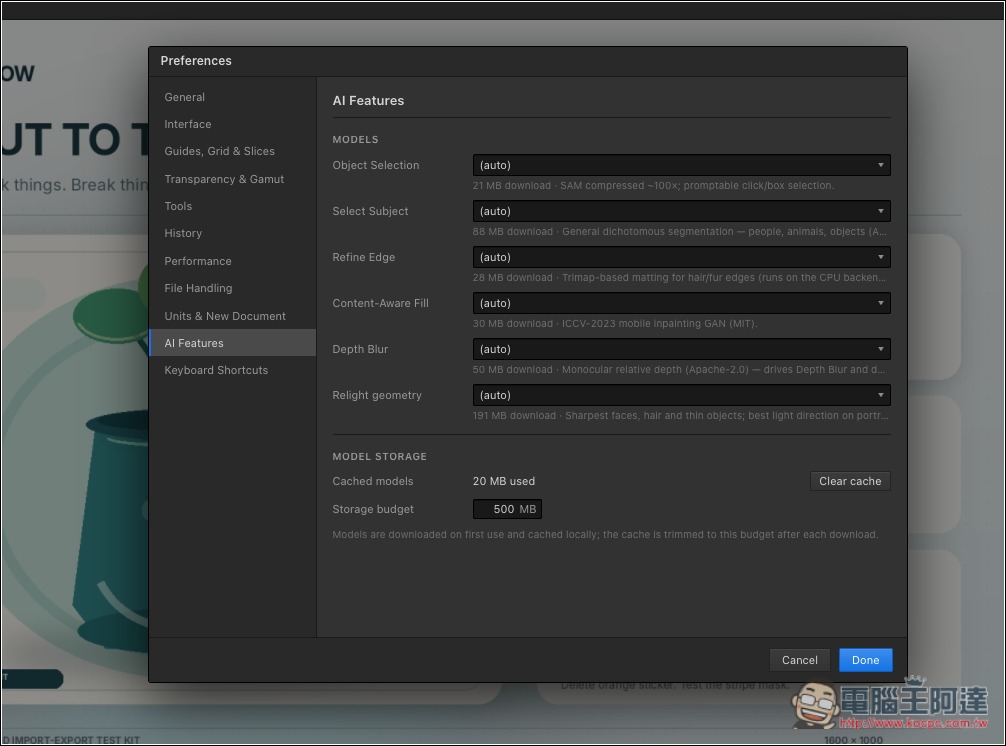Open the Refine Edge model dropdown
Image resolution: width=1006 pixels, height=746 pixels.
tap(681, 257)
